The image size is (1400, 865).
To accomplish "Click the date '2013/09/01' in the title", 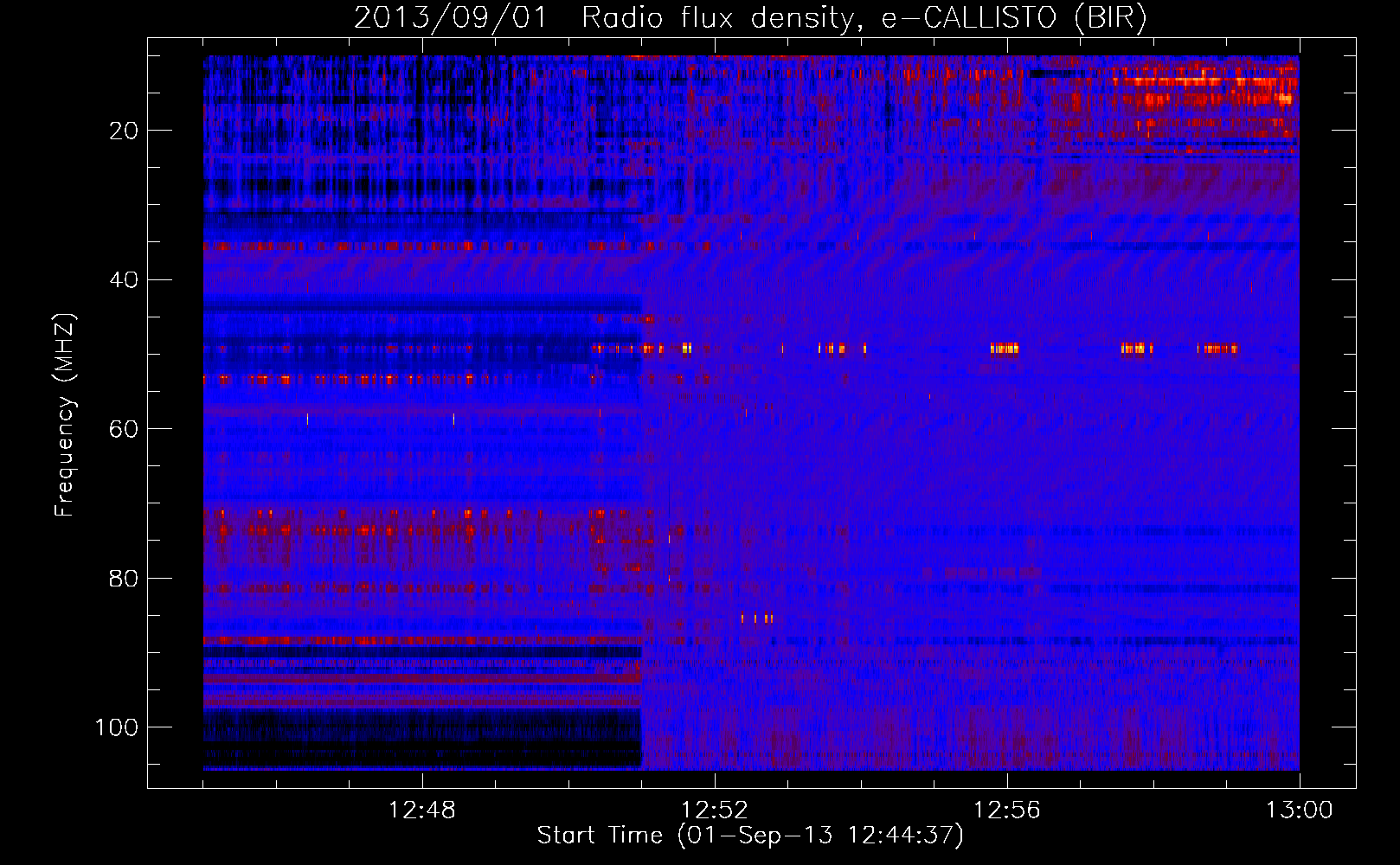I will [x=450, y=18].
